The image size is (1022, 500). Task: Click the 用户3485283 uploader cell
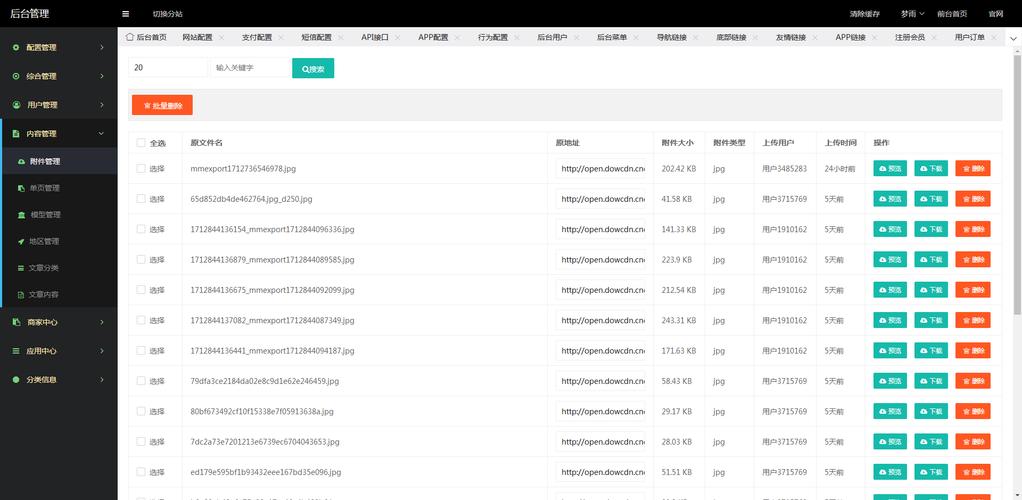[785, 168]
